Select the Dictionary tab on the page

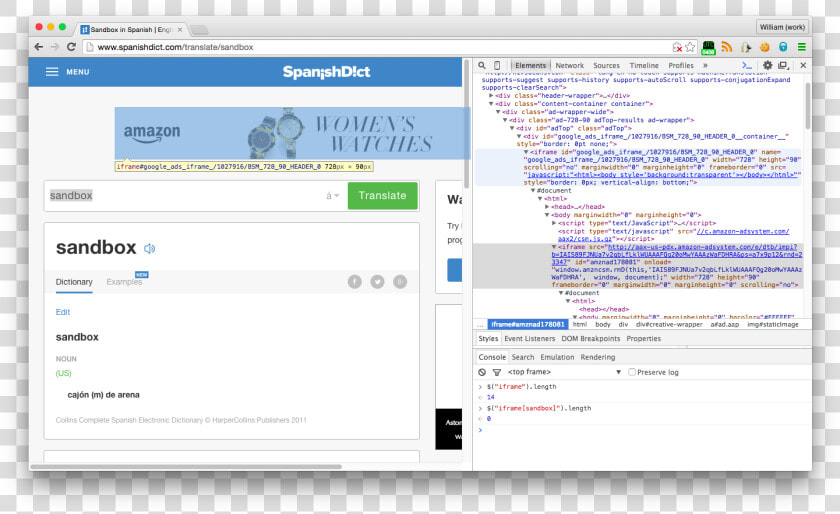click(74, 282)
